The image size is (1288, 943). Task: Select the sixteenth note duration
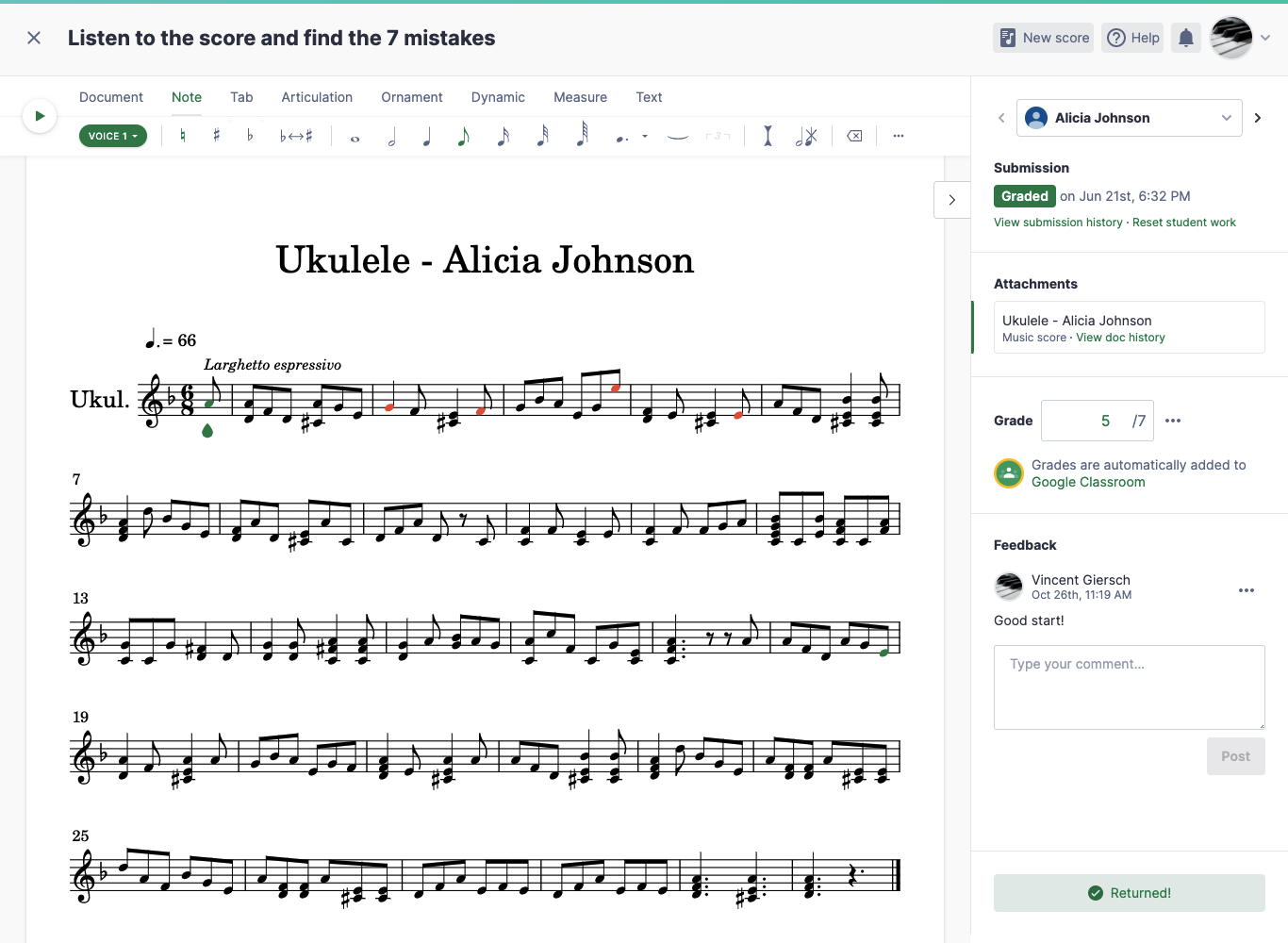(503, 136)
